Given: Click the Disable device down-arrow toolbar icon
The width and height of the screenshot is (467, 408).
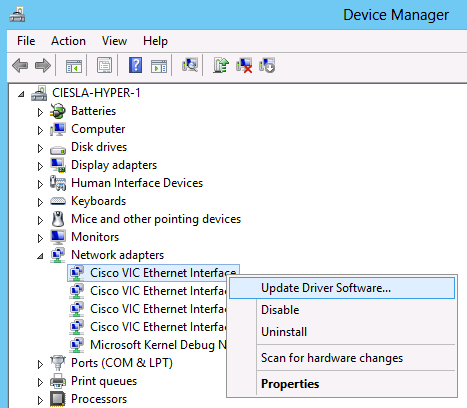Looking at the screenshot, I should coord(267,65).
